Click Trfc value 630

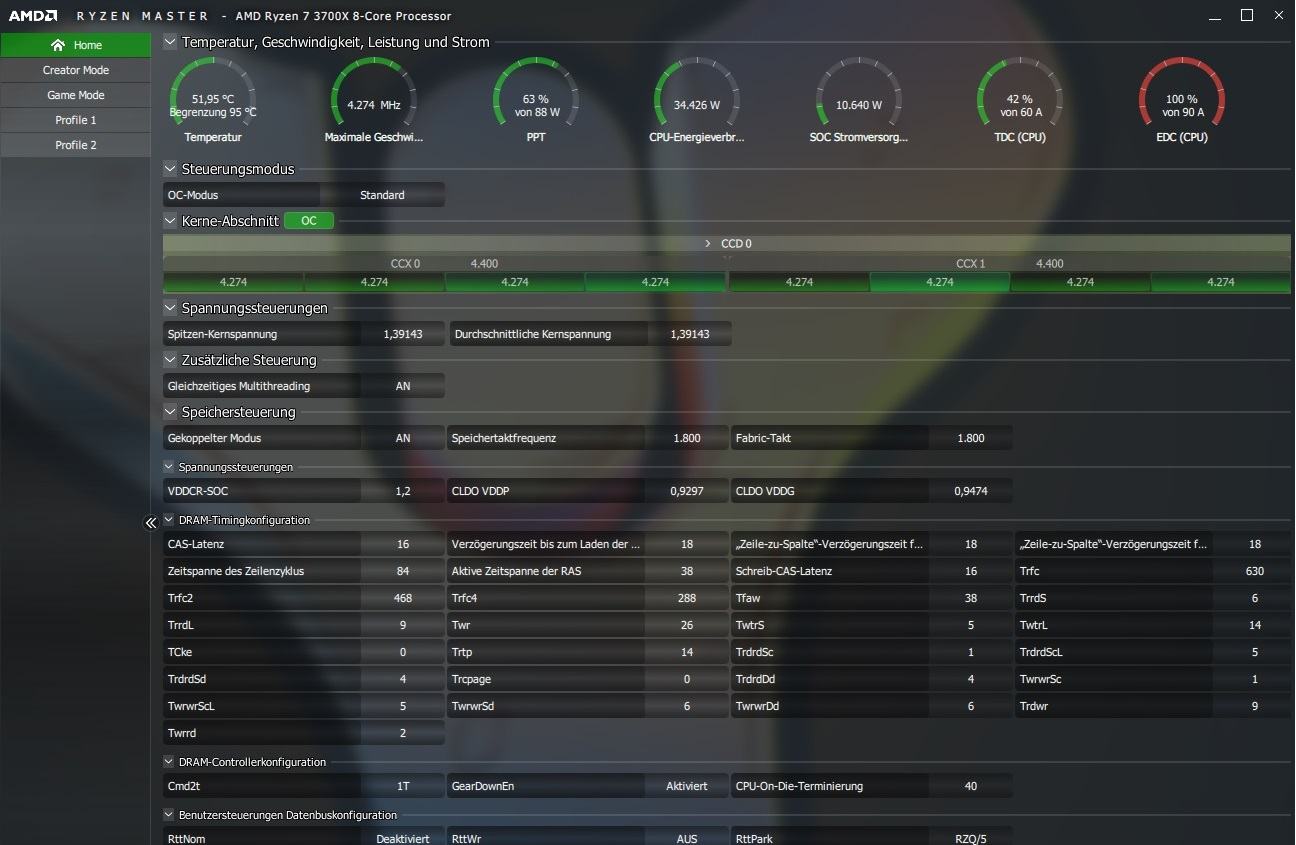pos(1255,571)
